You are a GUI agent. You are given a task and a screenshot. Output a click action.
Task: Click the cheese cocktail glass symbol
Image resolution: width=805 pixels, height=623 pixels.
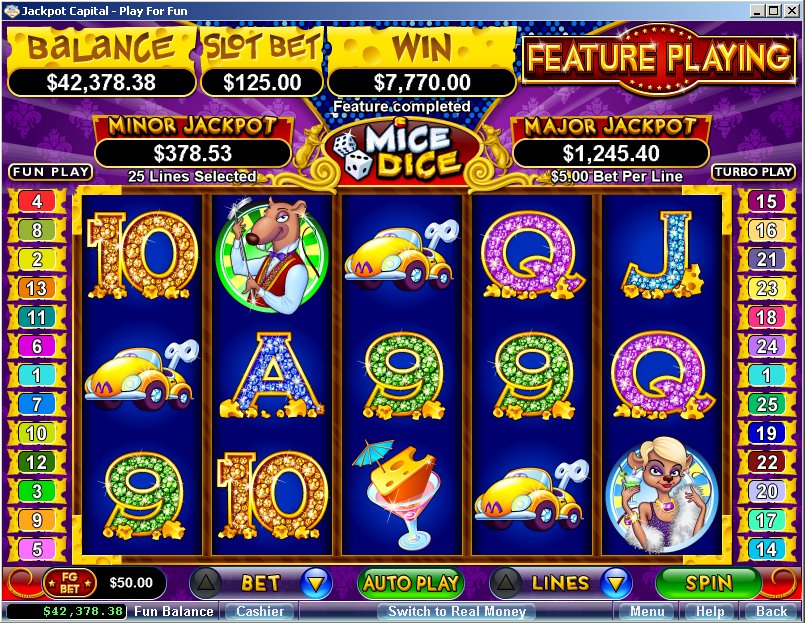pyautogui.click(x=396, y=494)
